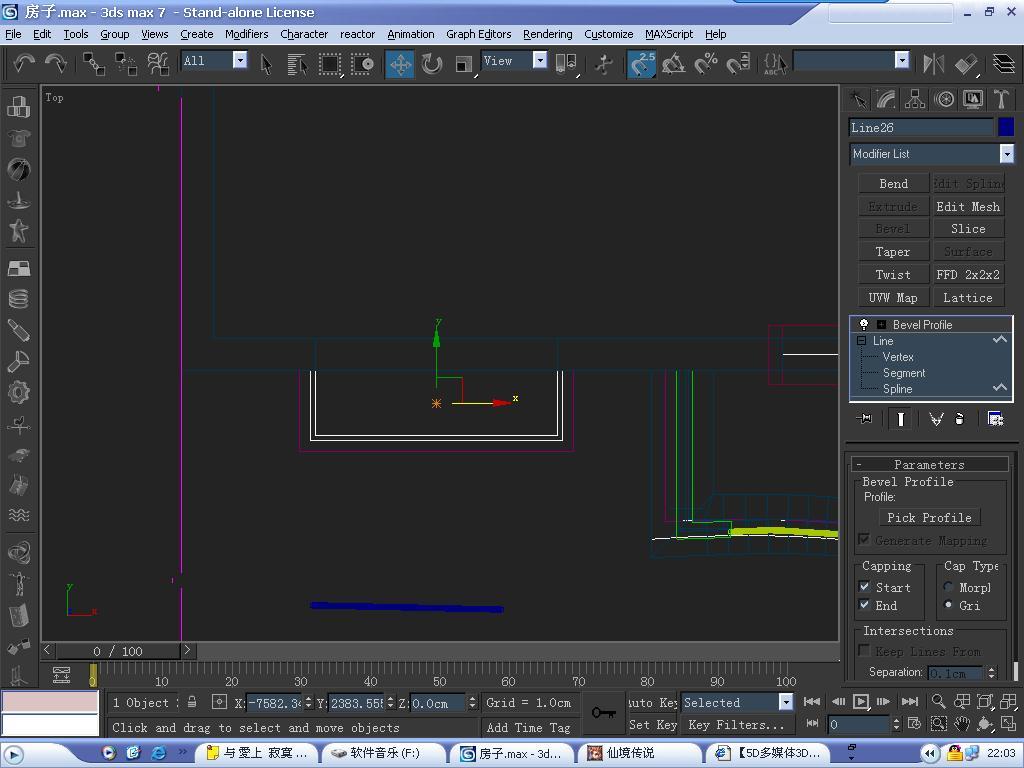Toggle the Angle Snap icon
This screenshot has height=768, width=1024.
(673, 64)
